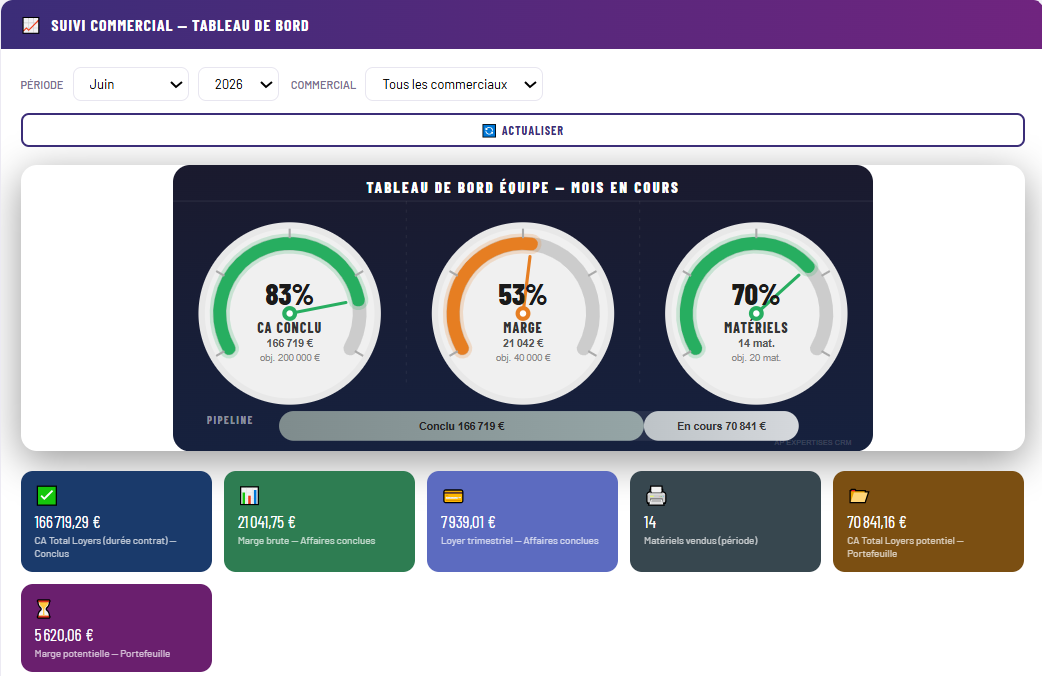The image size is (1042, 676).
Task: Click the PÉRIODE label
Action: 42,85
